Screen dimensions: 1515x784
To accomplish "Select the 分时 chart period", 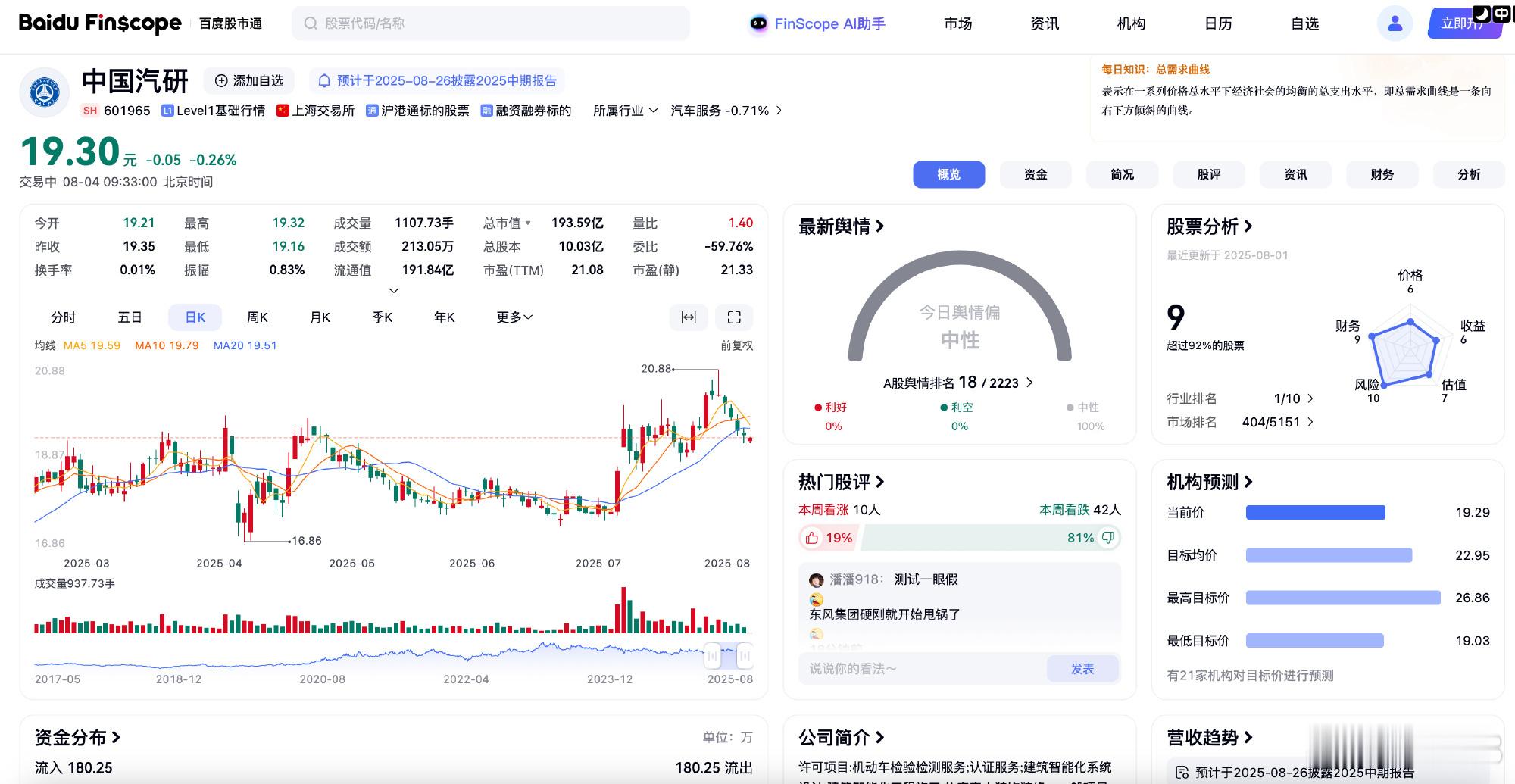I will point(64,317).
